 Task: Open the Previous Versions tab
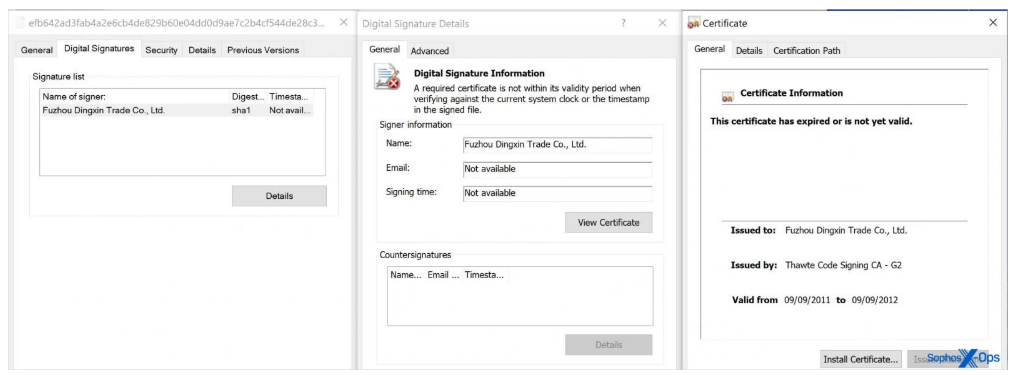coord(263,50)
